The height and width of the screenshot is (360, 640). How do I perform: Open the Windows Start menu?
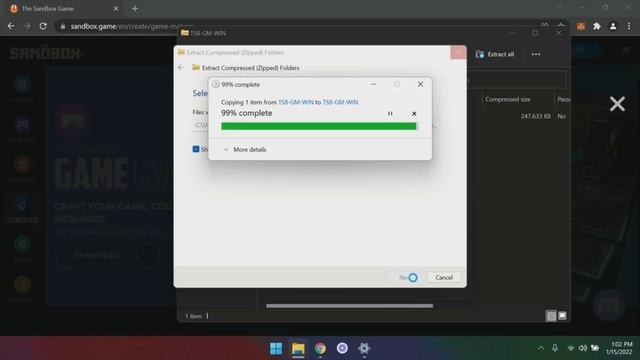276,348
